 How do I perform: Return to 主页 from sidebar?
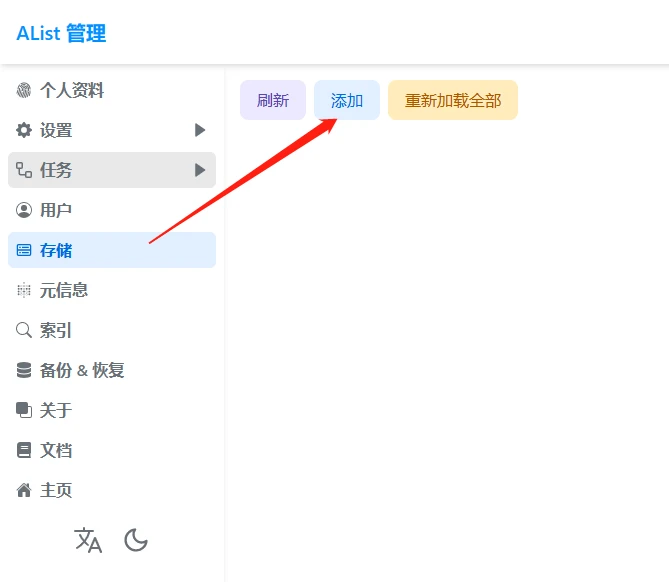(112, 490)
